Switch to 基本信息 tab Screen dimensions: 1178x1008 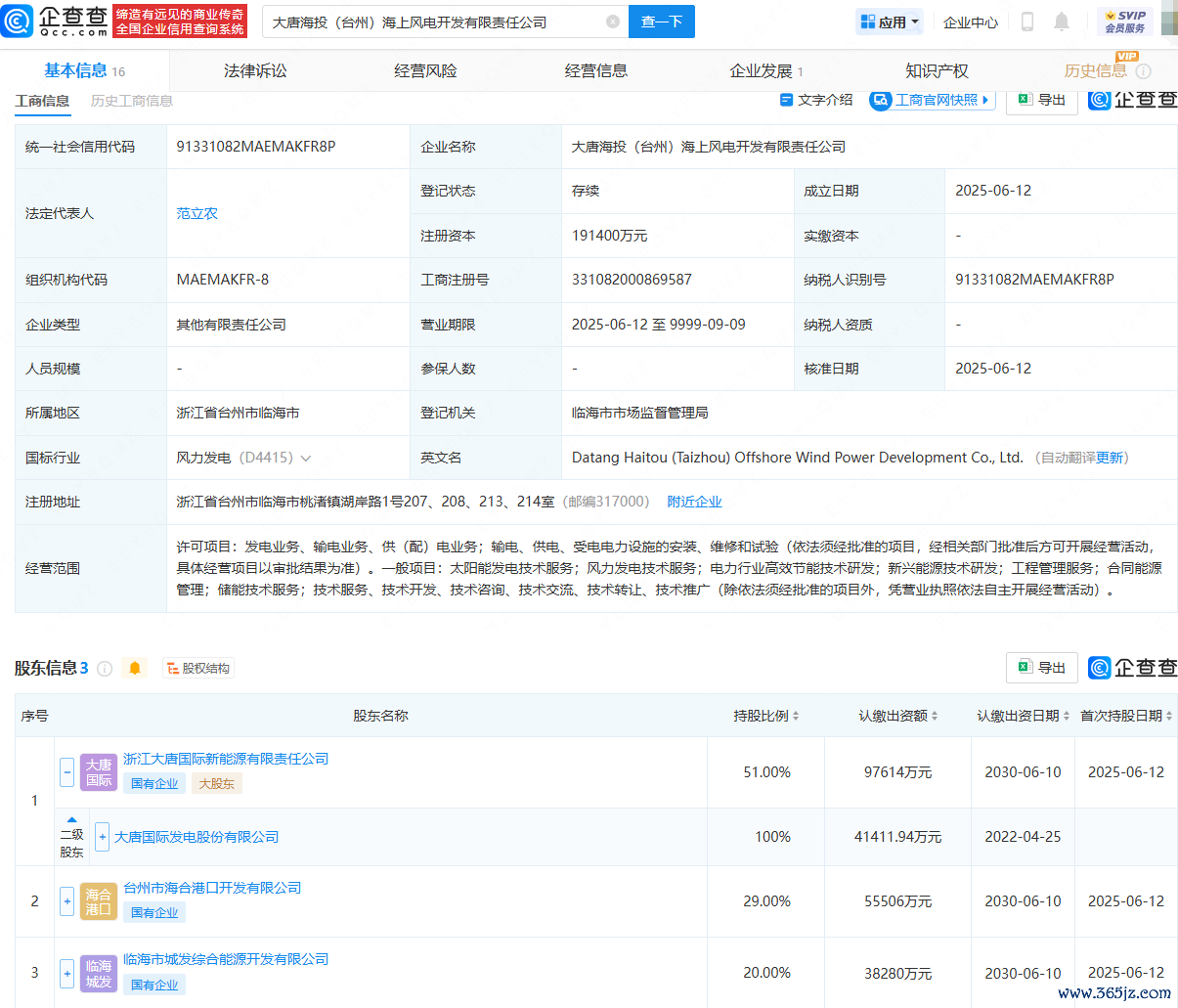[84, 70]
